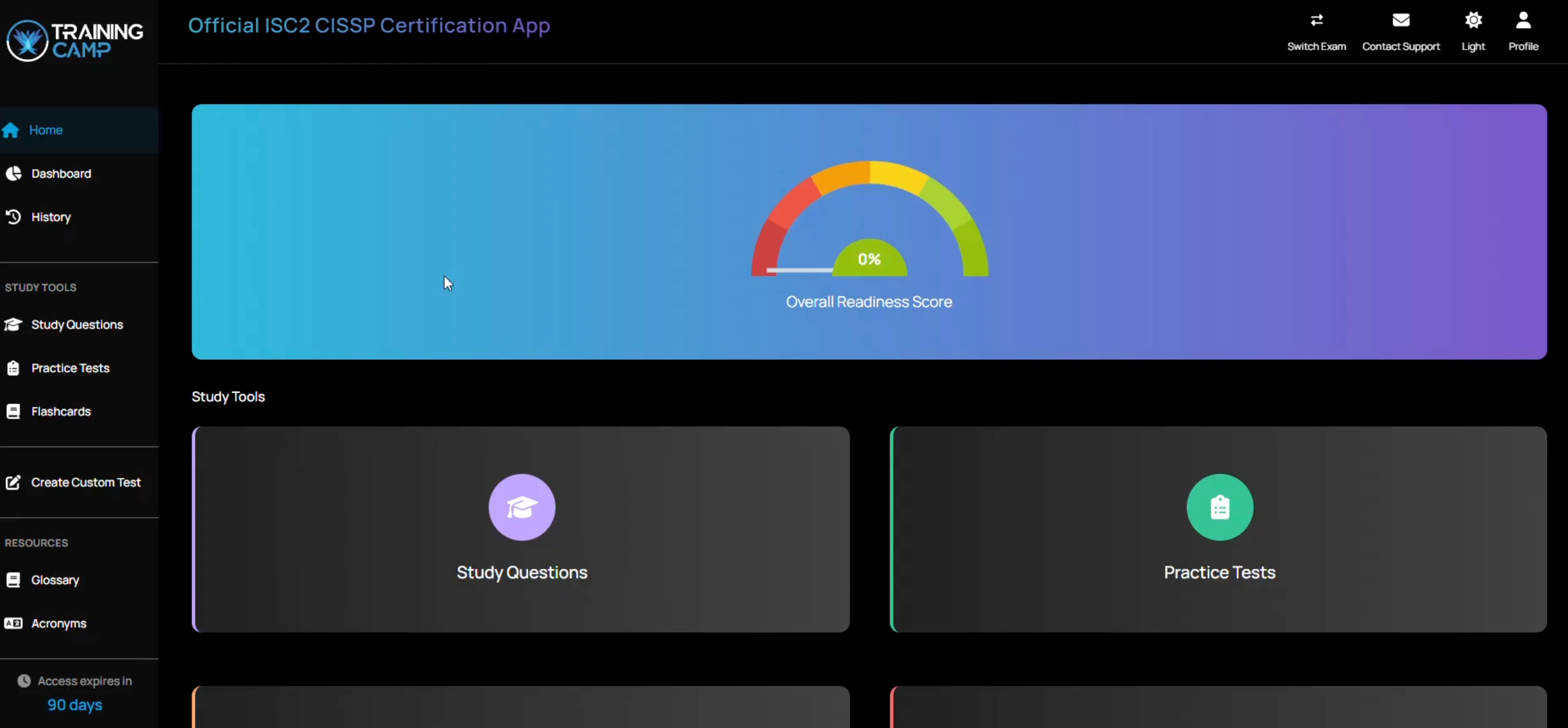The image size is (1568, 728).
Task: Click the Switch Exam arrows icon
Action: (1316, 21)
